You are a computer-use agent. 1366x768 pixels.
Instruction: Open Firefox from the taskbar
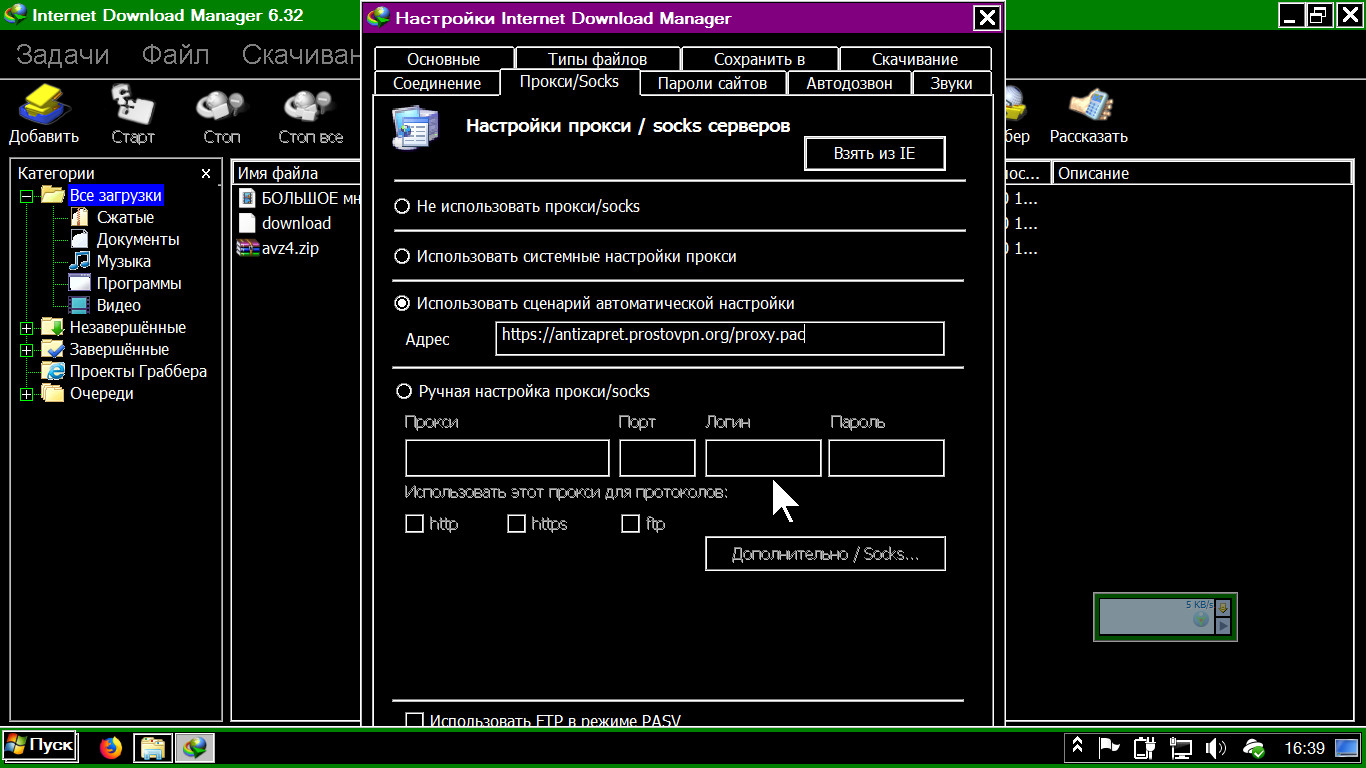tap(110, 747)
